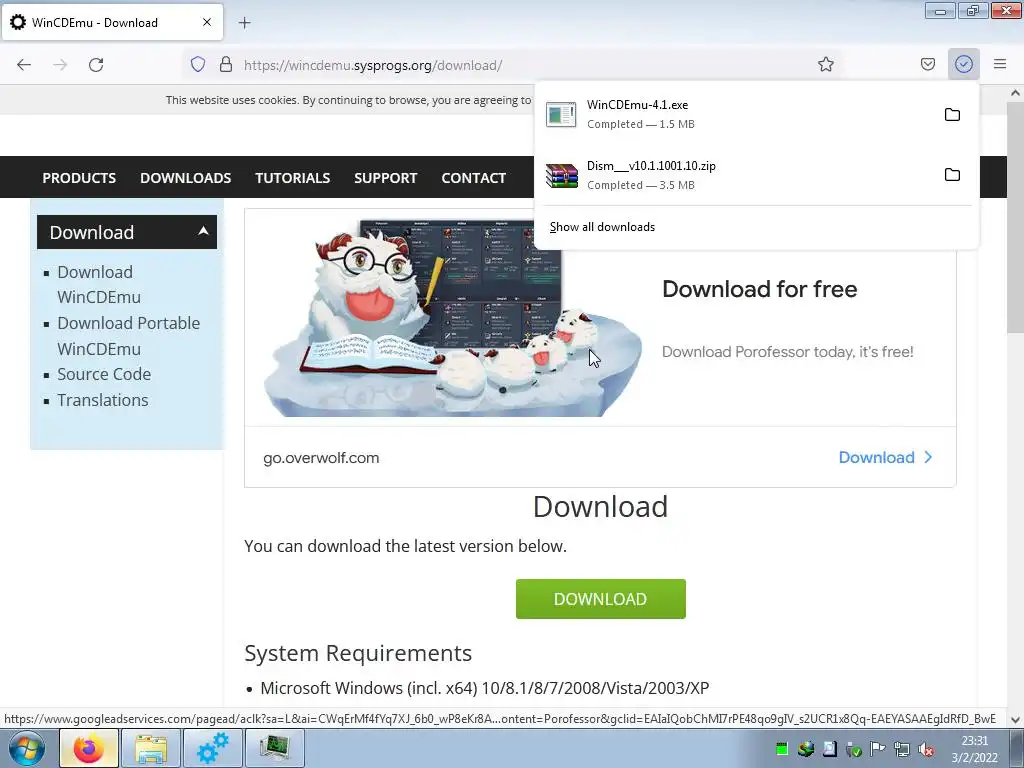Toggle the Downloads panel toolbar button
The width and height of the screenshot is (1024, 768).
[964, 64]
